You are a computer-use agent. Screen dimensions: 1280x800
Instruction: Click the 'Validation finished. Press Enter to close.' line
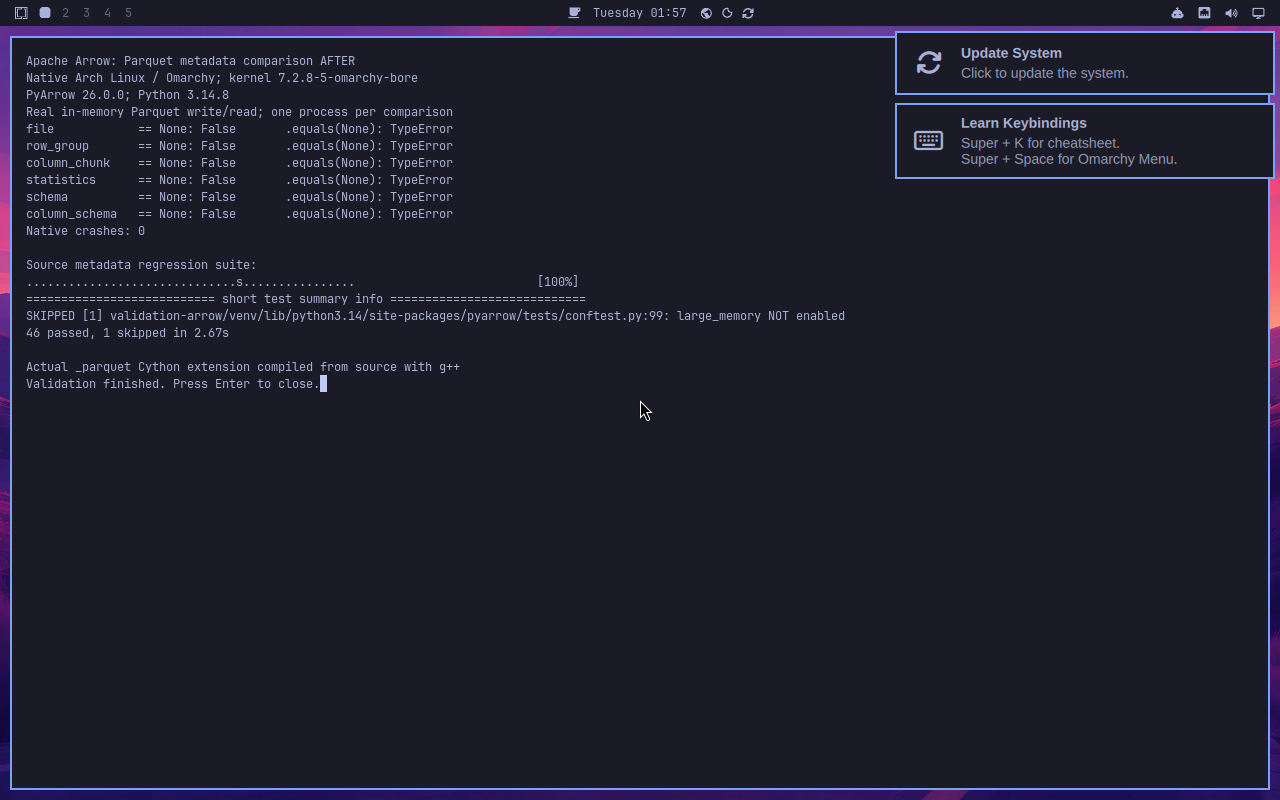click(x=173, y=384)
